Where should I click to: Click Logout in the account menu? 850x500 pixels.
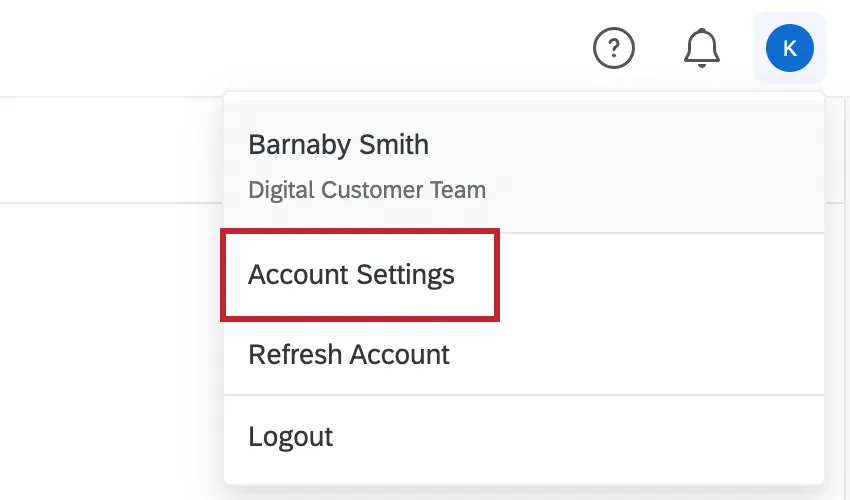[x=290, y=437]
